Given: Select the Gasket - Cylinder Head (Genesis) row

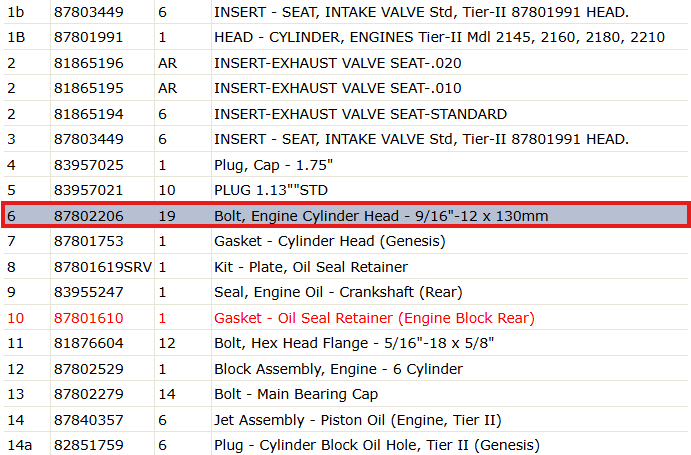Looking at the screenshot, I should tap(346, 241).
